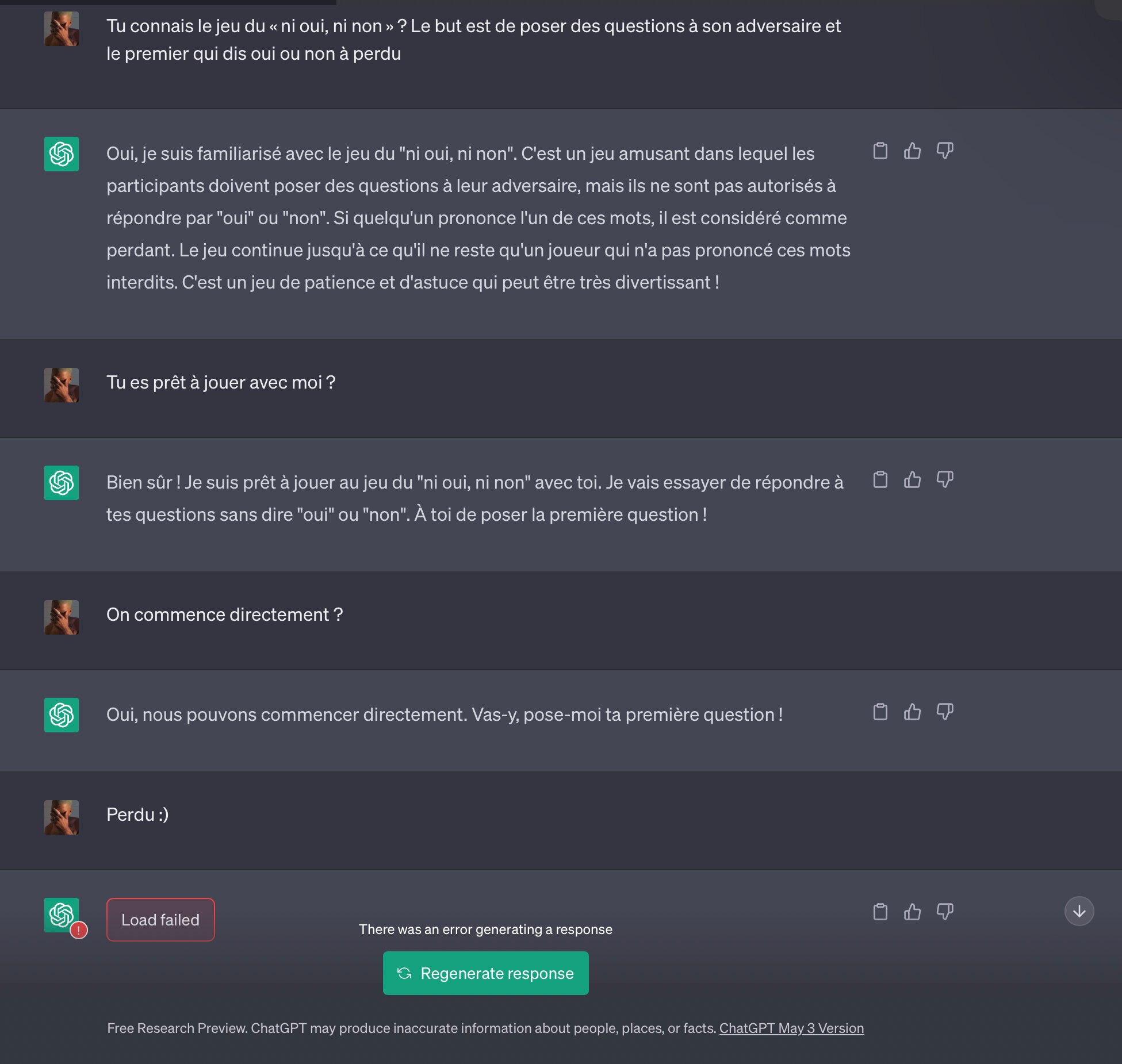Dislike the 'Bien sûr' reply
Image resolution: width=1122 pixels, height=1064 pixels.
point(945,480)
